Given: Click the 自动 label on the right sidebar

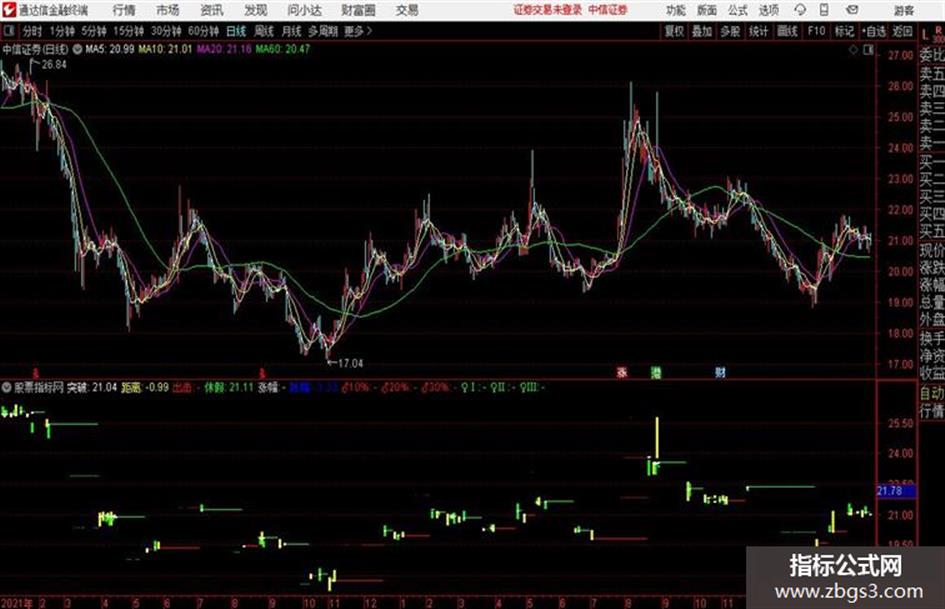Looking at the screenshot, I should (932, 393).
